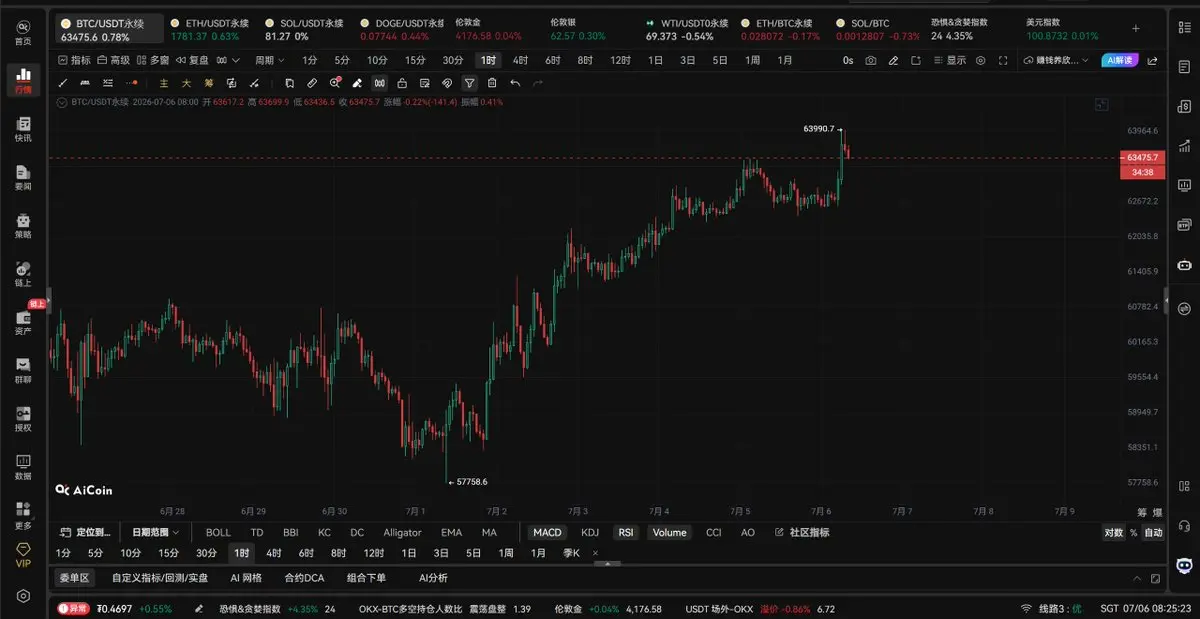The image size is (1200, 619).
Task: Click the 大 large-order indicator icon
Action: 186,83
